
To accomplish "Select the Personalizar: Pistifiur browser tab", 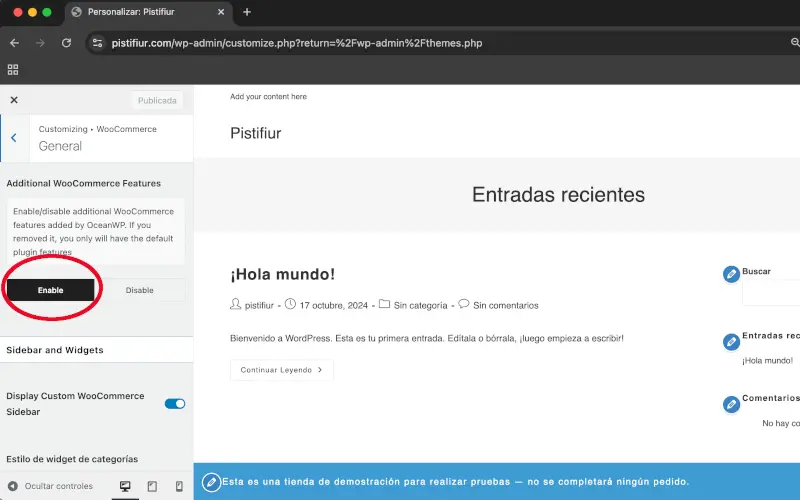I will pos(148,12).
